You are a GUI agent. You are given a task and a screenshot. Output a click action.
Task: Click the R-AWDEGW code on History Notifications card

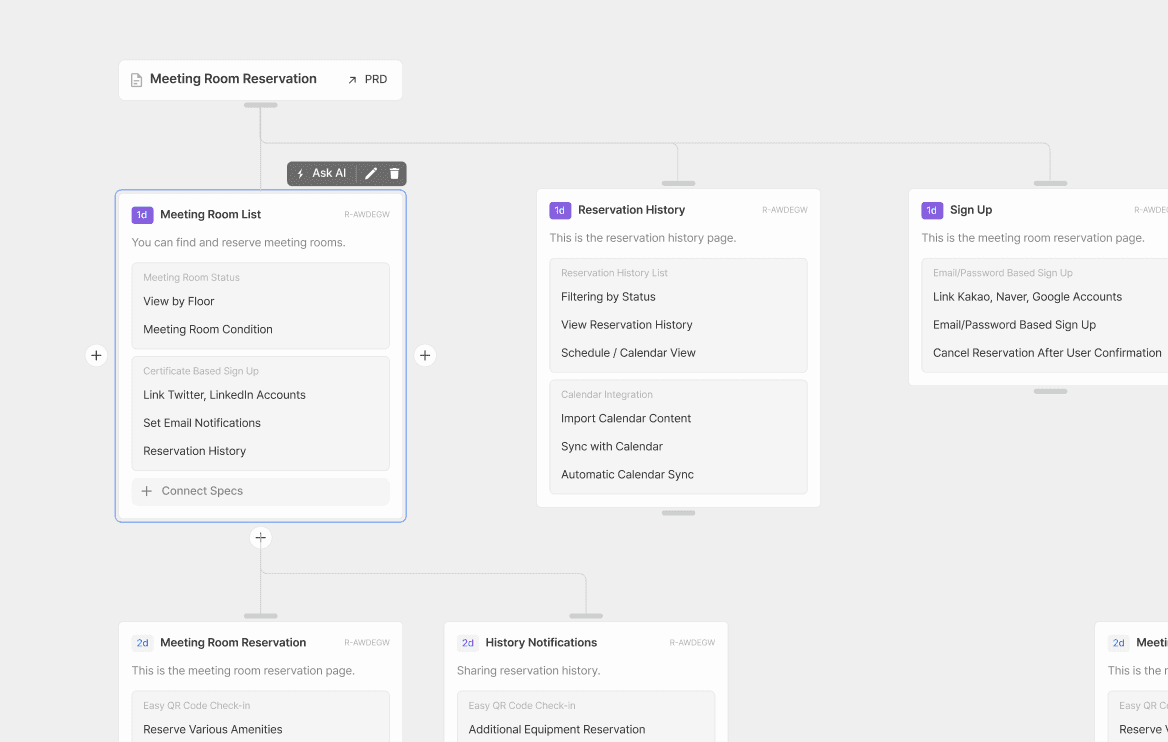point(693,643)
